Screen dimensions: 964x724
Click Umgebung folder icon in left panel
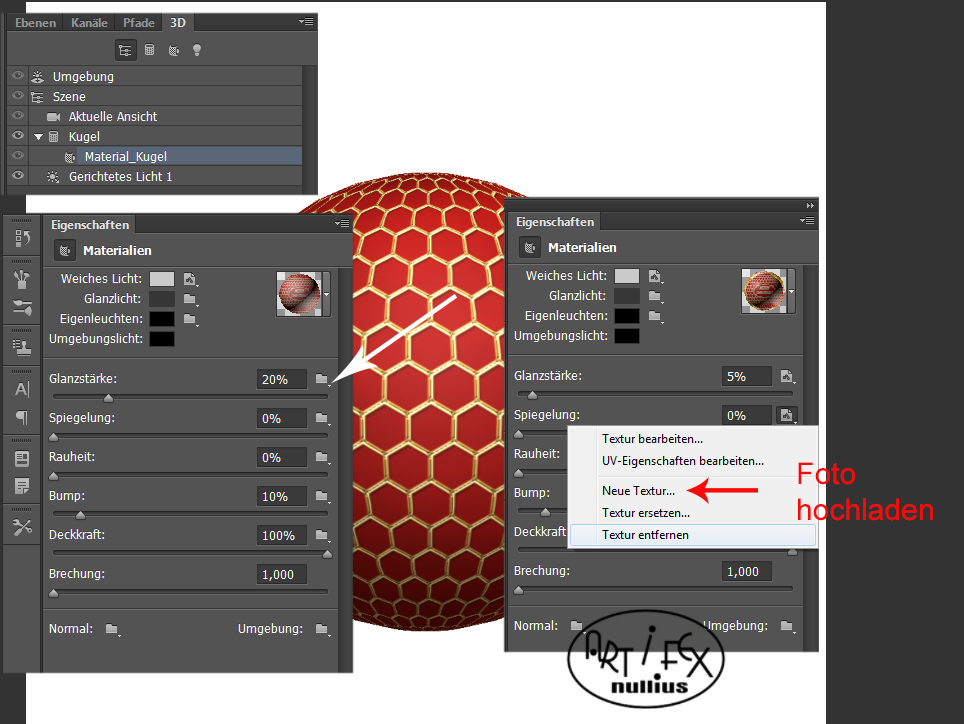coord(323,629)
